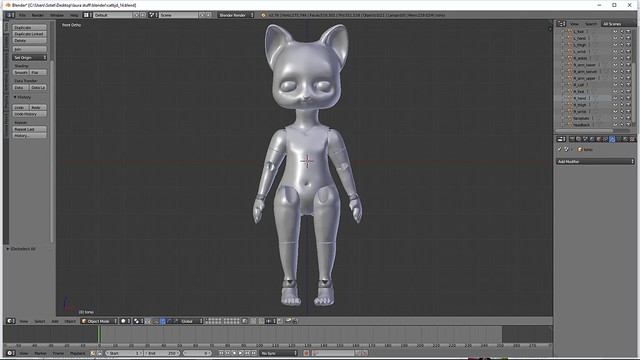Toggle renderability camera for headback
The image size is (640, 360).
(628, 125)
